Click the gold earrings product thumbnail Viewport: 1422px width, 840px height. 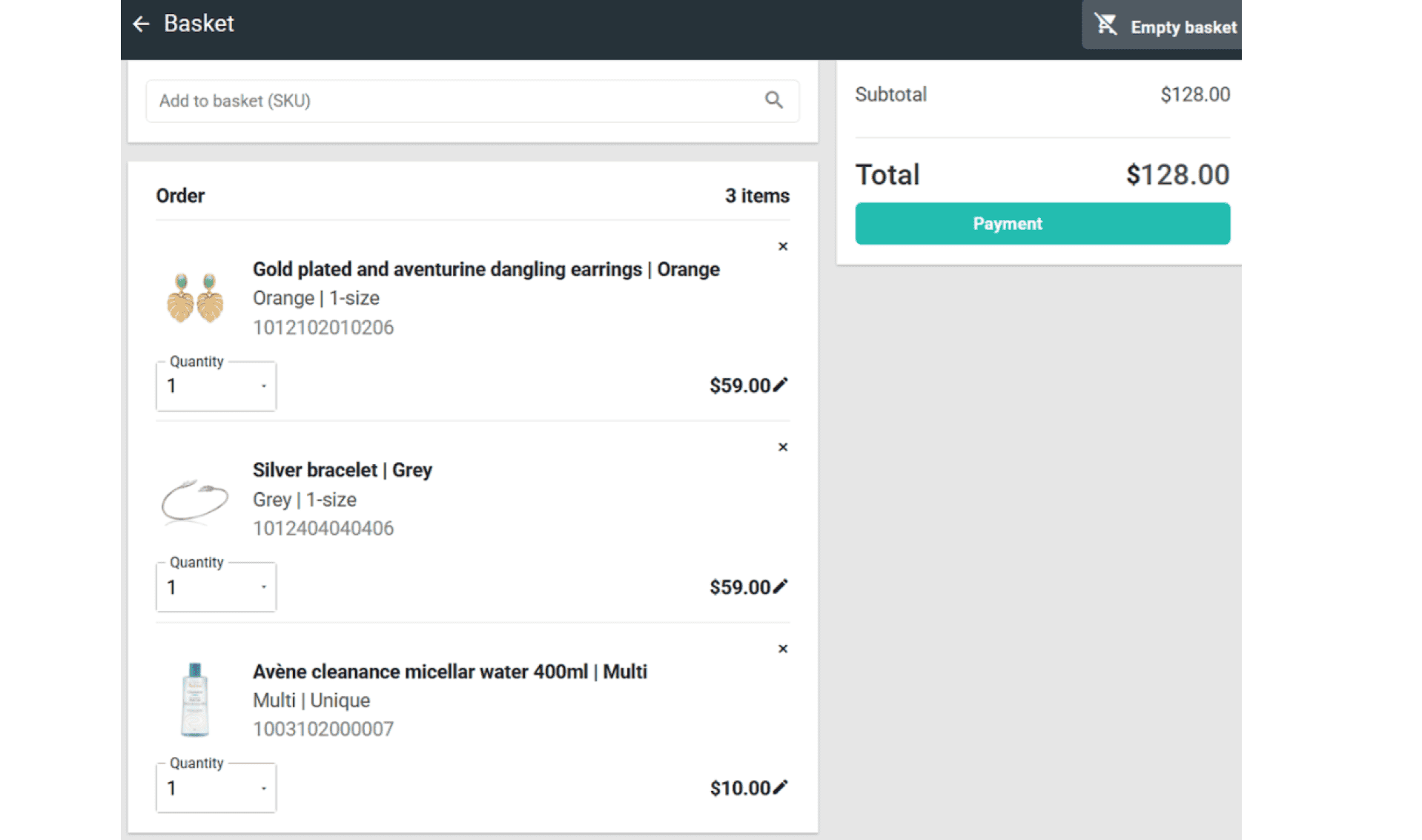coord(195,298)
